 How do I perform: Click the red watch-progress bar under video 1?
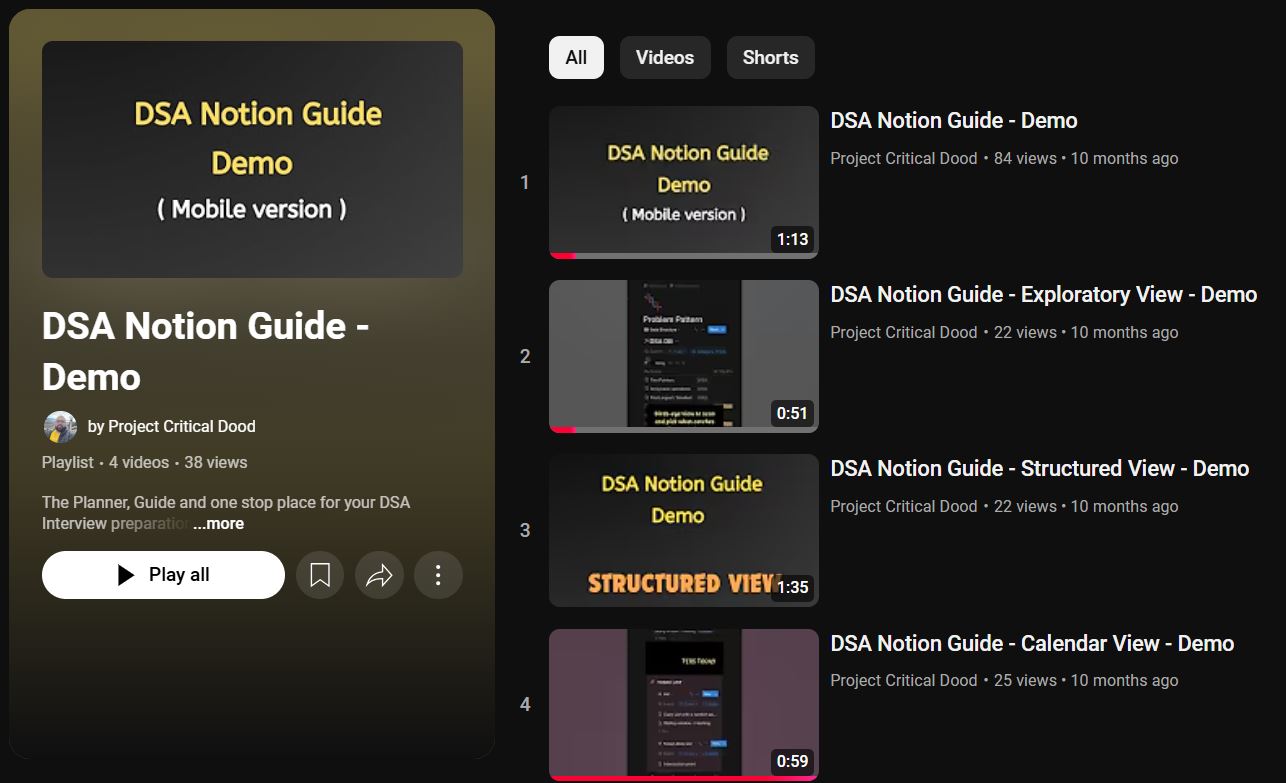point(563,256)
